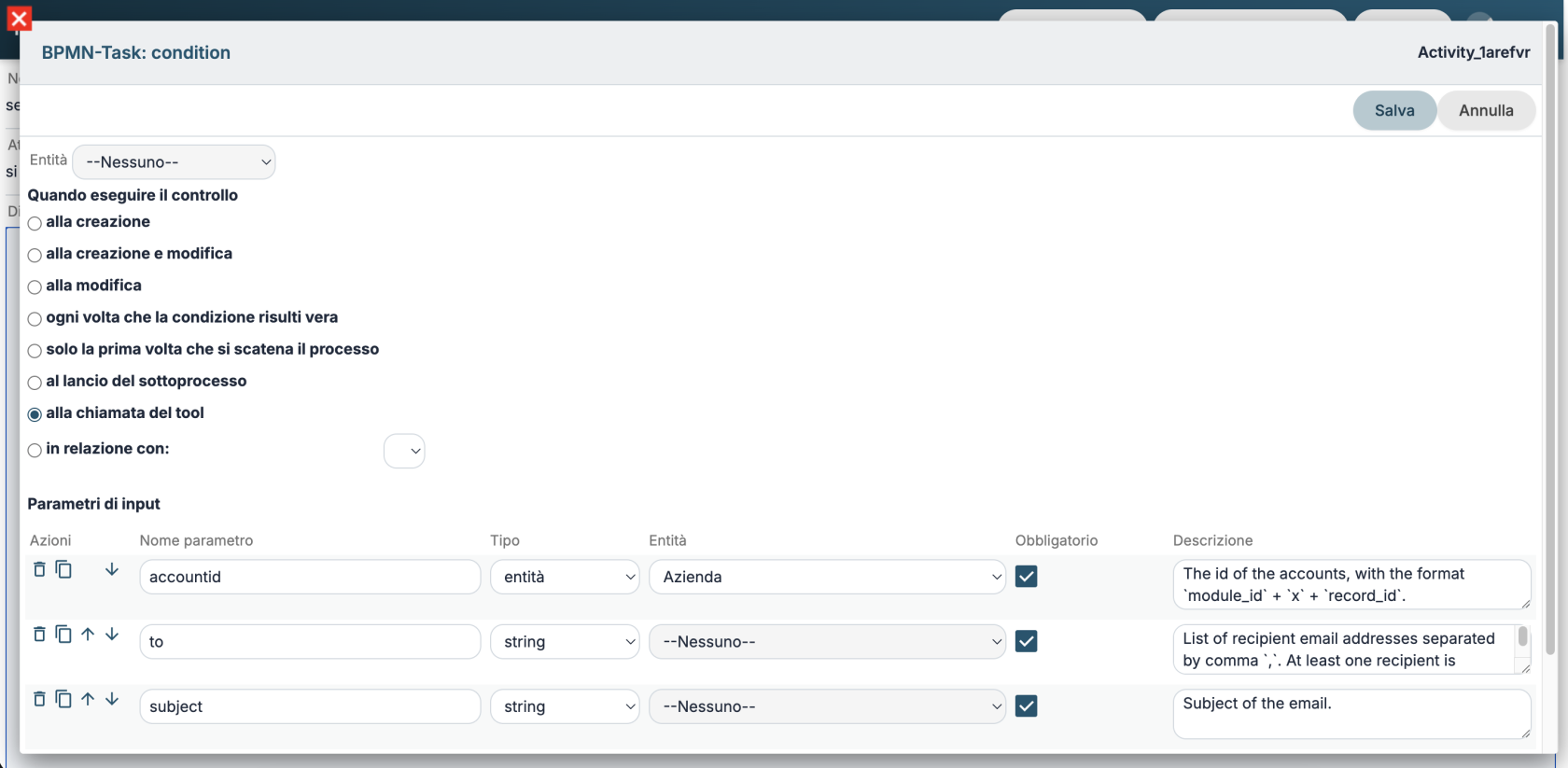The height and width of the screenshot is (768, 1568).
Task: Duplicate the accountid parameter row
Action: coord(63,569)
